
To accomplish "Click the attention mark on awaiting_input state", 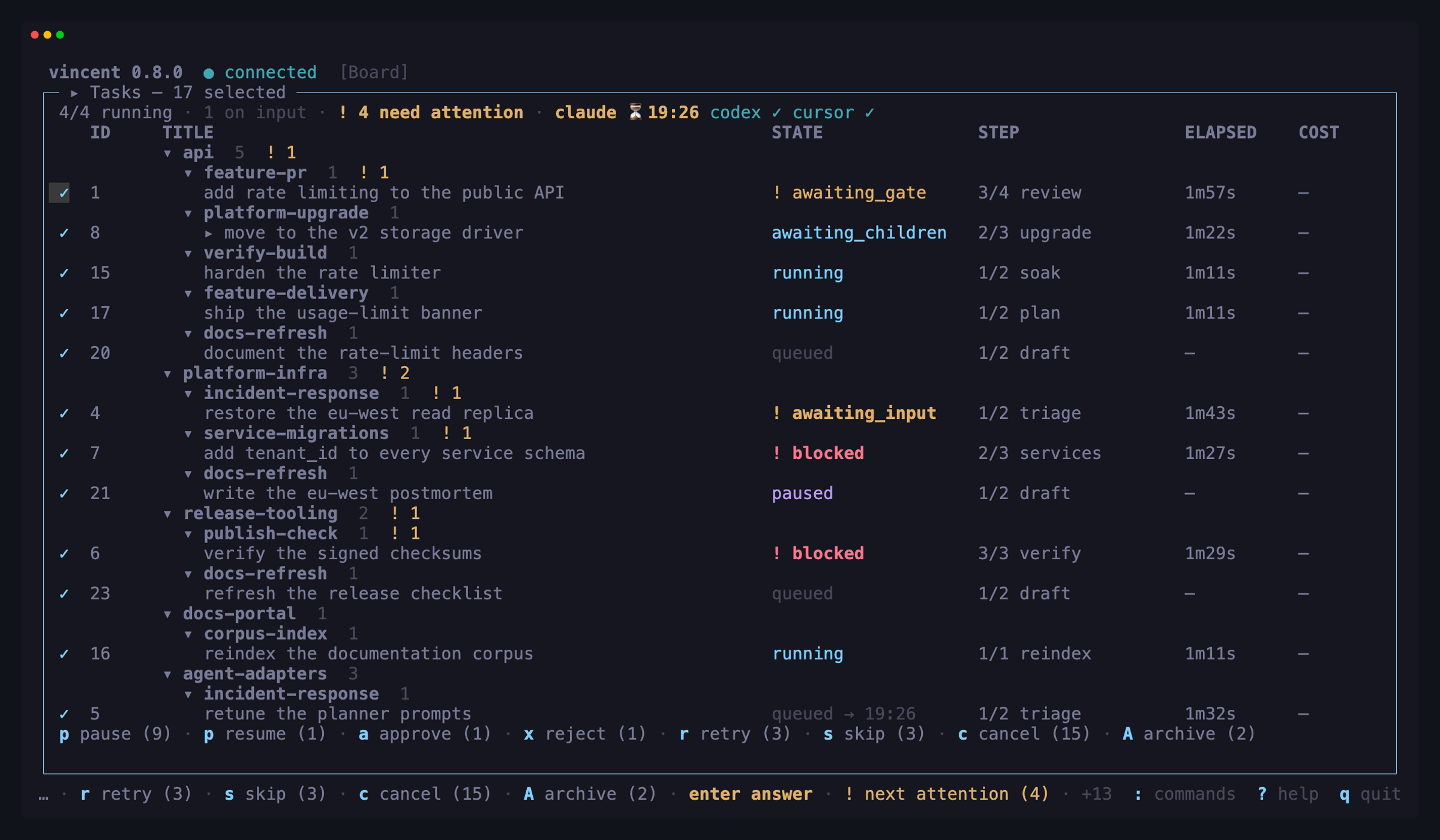I will pos(777,413).
